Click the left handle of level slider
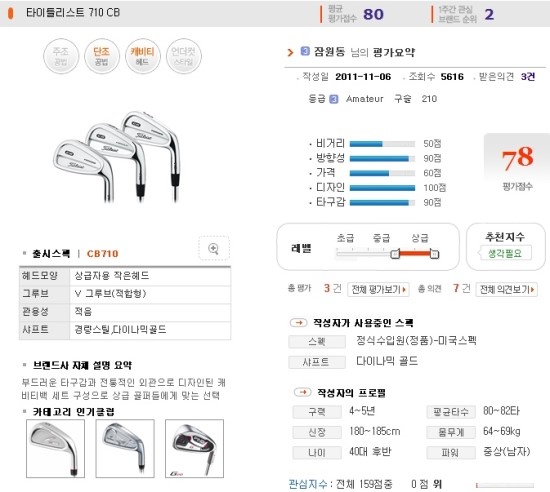 tap(395, 254)
